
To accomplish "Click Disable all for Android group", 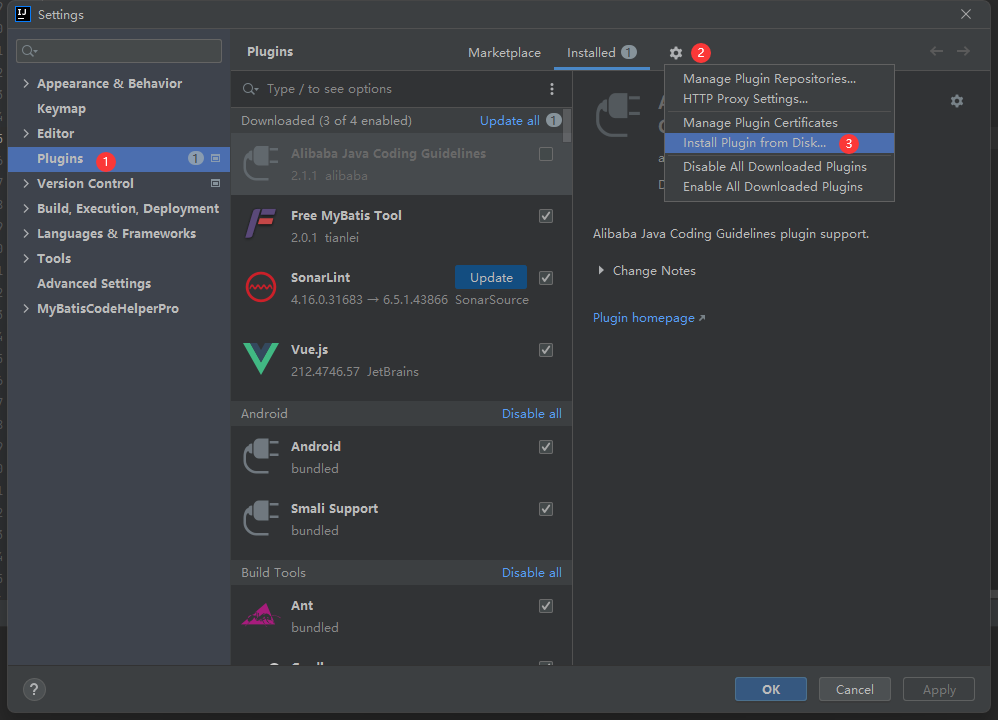I will point(531,413).
